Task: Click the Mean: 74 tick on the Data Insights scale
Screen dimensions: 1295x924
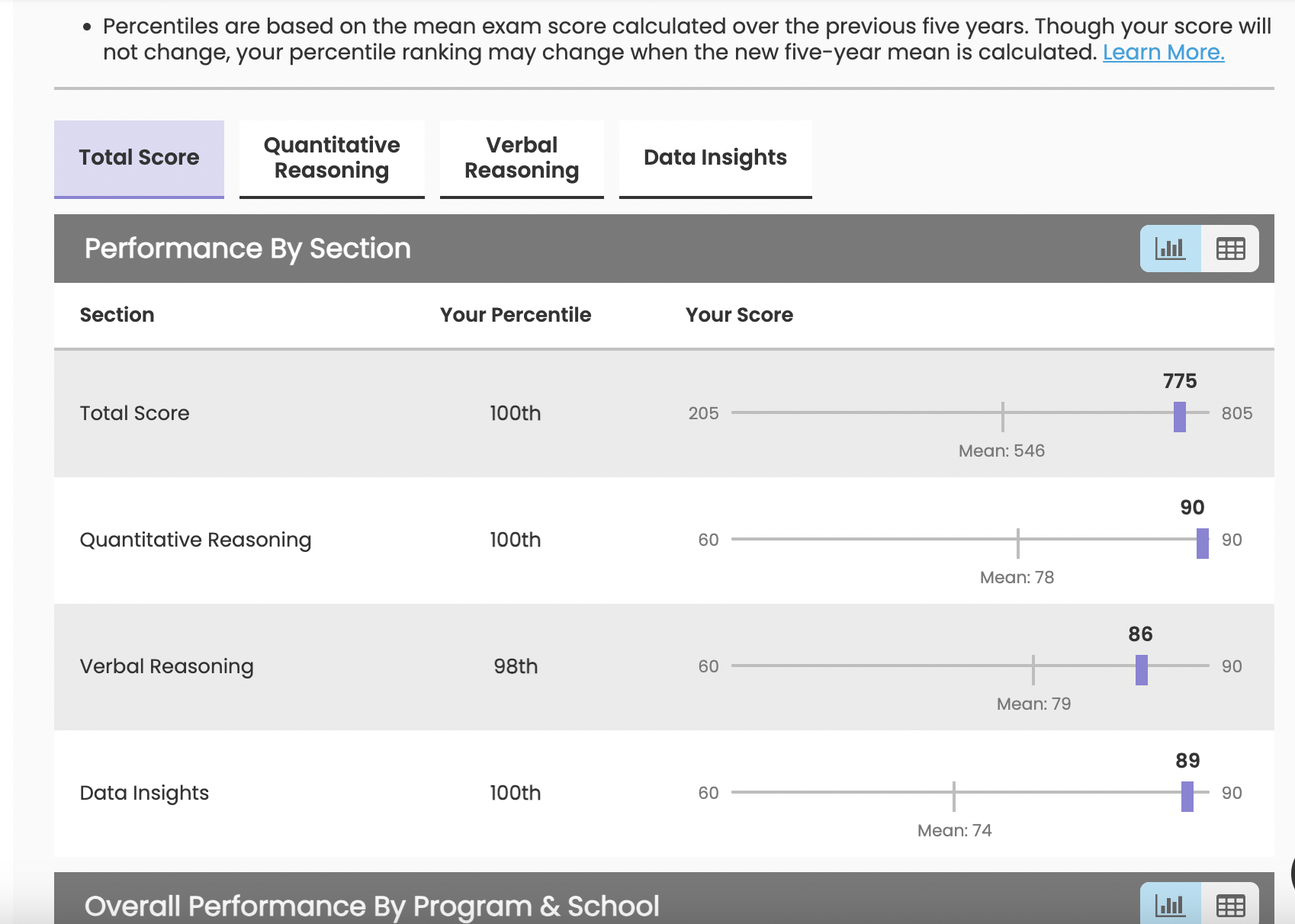Action: click(x=954, y=796)
